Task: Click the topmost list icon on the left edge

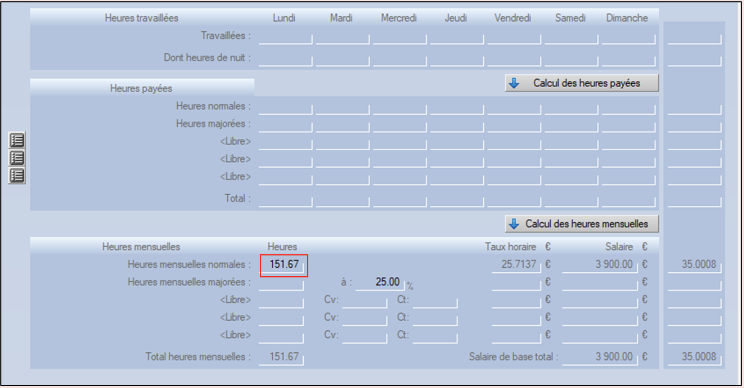Action: click(17, 140)
